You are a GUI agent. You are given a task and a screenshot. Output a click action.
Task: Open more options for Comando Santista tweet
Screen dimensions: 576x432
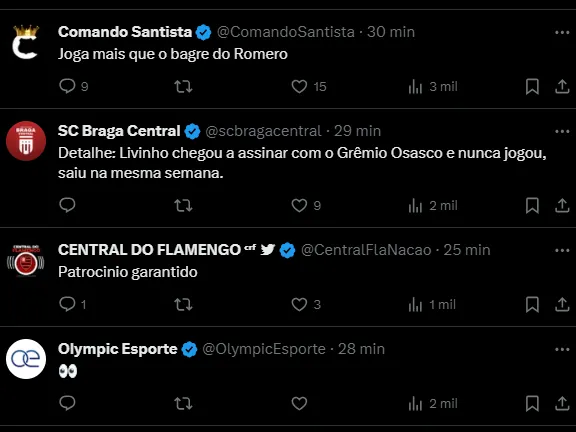562,33
